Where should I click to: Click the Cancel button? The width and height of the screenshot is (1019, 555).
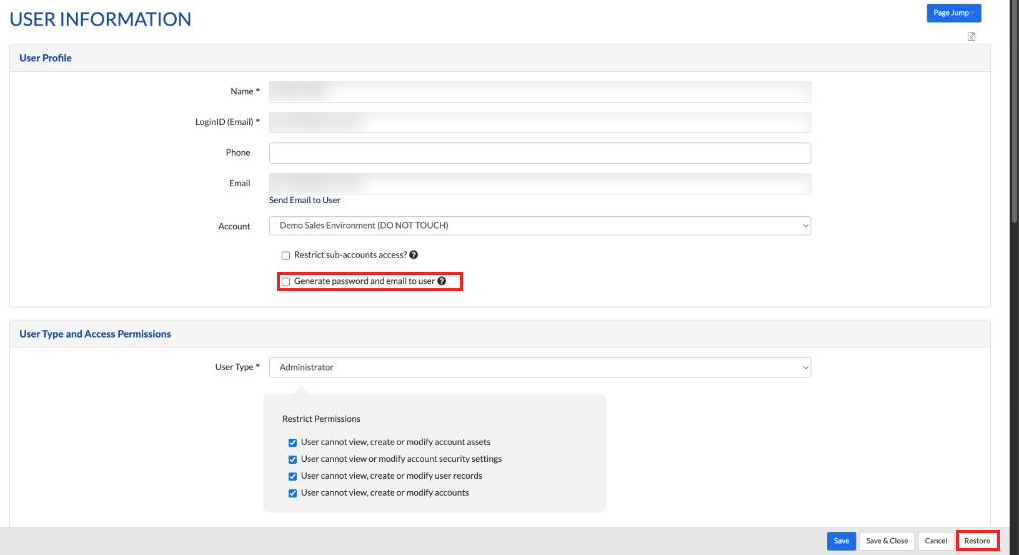pyautogui.click(x=936, y=541)
